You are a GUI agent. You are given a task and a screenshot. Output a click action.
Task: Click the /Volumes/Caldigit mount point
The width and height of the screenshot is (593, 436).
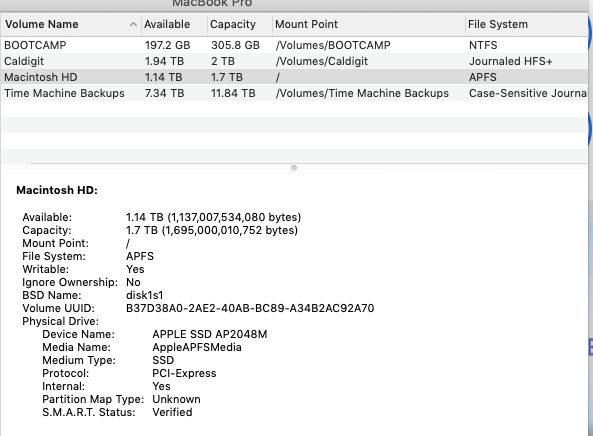321,61
